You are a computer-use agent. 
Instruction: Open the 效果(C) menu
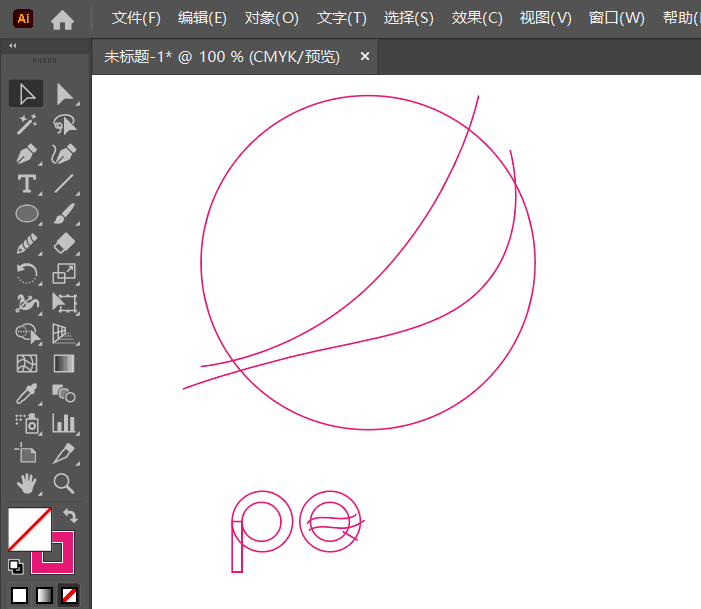click(x=477, y=18)
